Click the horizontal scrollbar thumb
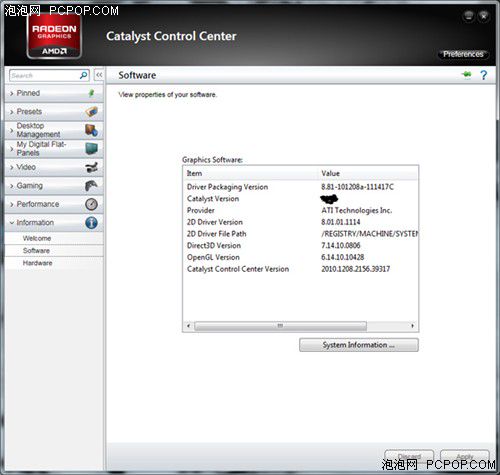The width and height of the screenshot is (500, 475). coord(280,326)
